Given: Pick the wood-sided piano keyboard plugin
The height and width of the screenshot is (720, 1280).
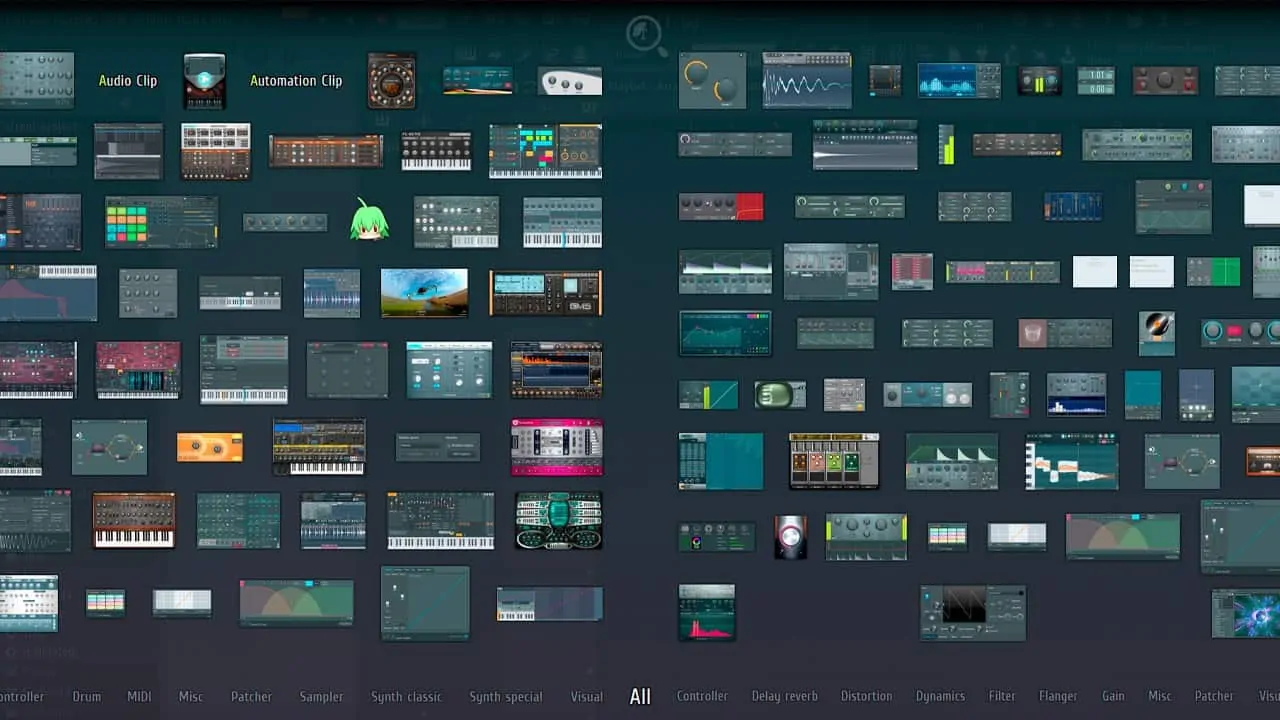Looking at the screenshot, I should pos(134,520).
